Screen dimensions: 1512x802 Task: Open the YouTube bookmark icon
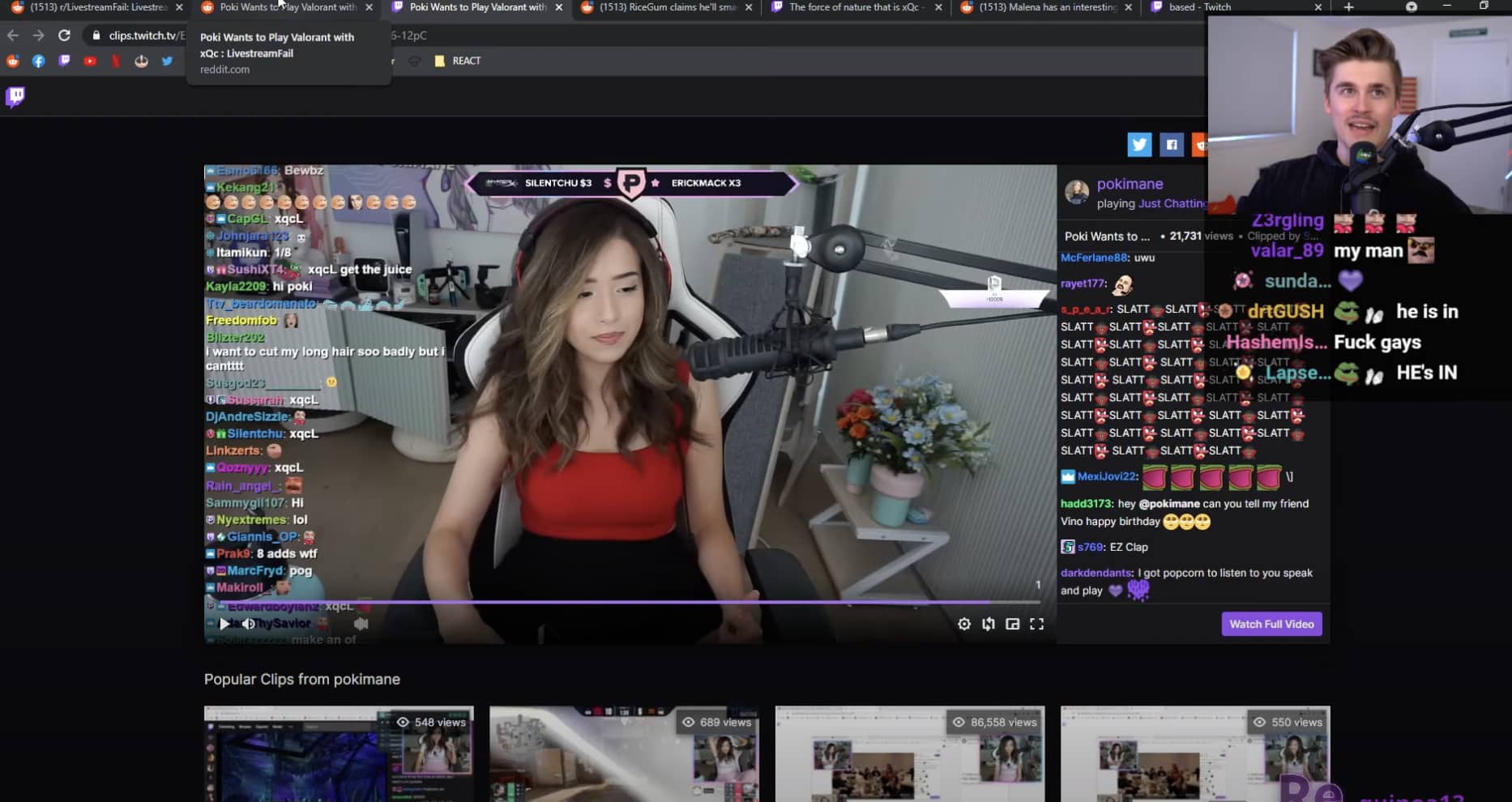click(90, 61)
